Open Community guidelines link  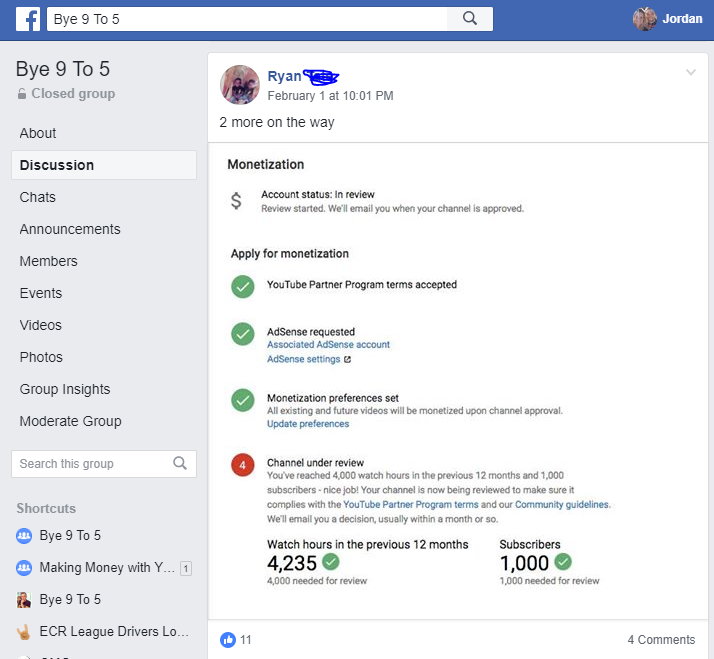coord(561,505)
